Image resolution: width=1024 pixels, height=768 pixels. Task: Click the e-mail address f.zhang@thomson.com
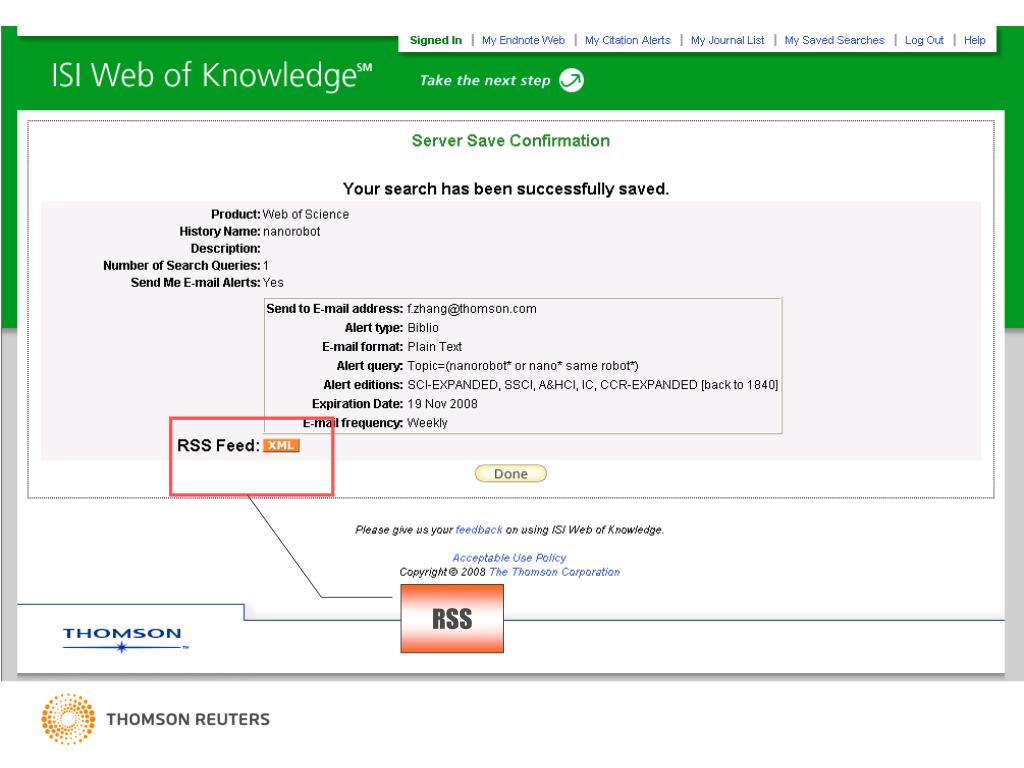coord(472,309)
